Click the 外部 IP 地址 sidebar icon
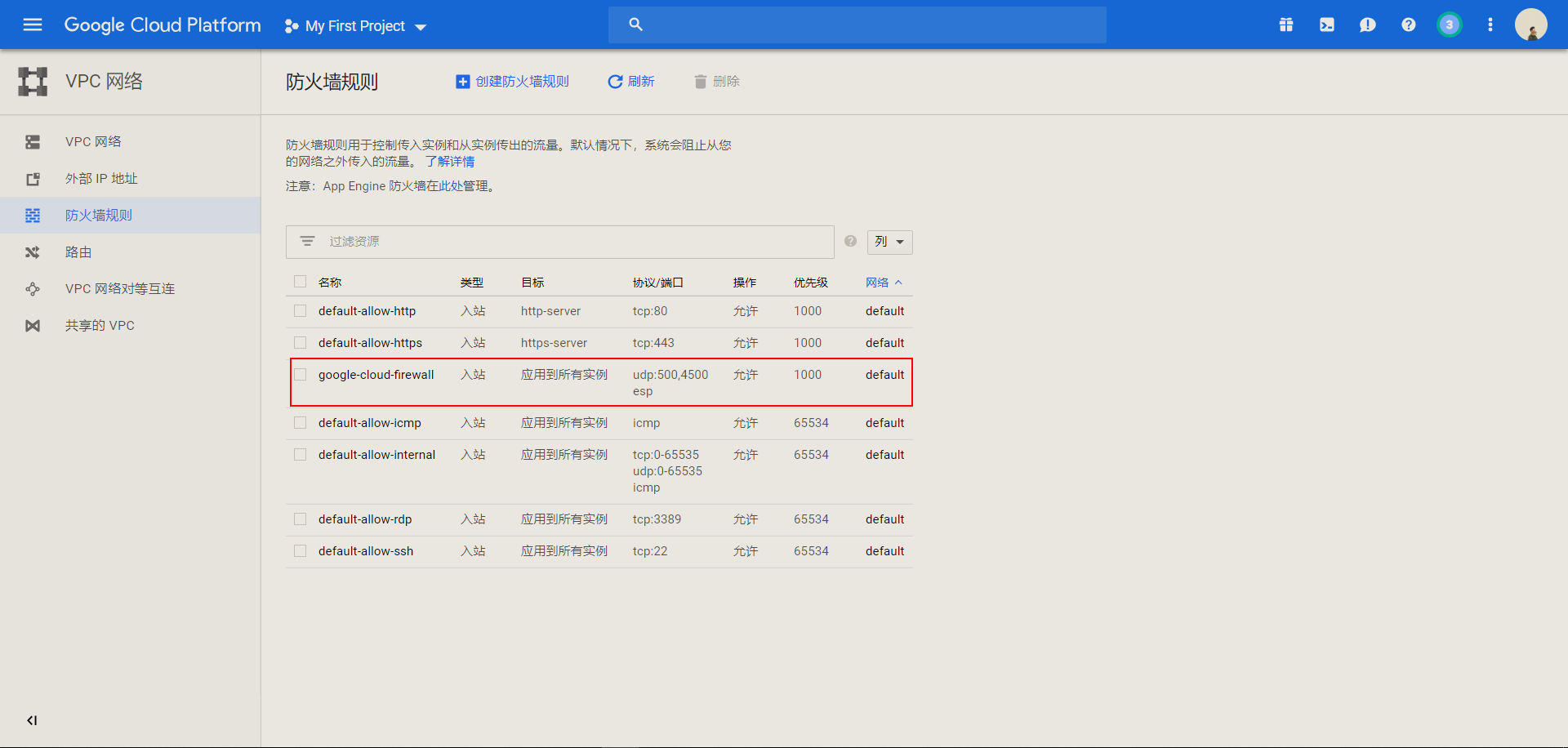1568x748 pixels. click(x=33, y=179)
